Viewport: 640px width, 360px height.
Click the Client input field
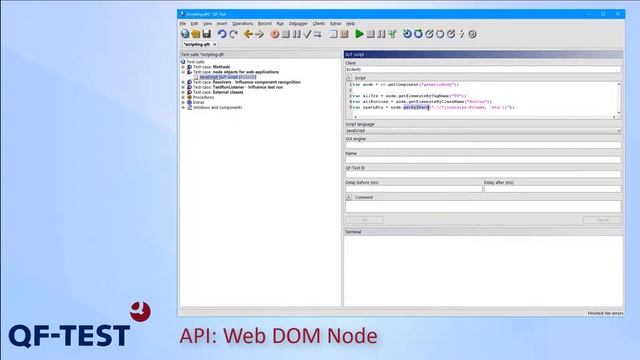[483, 69]
